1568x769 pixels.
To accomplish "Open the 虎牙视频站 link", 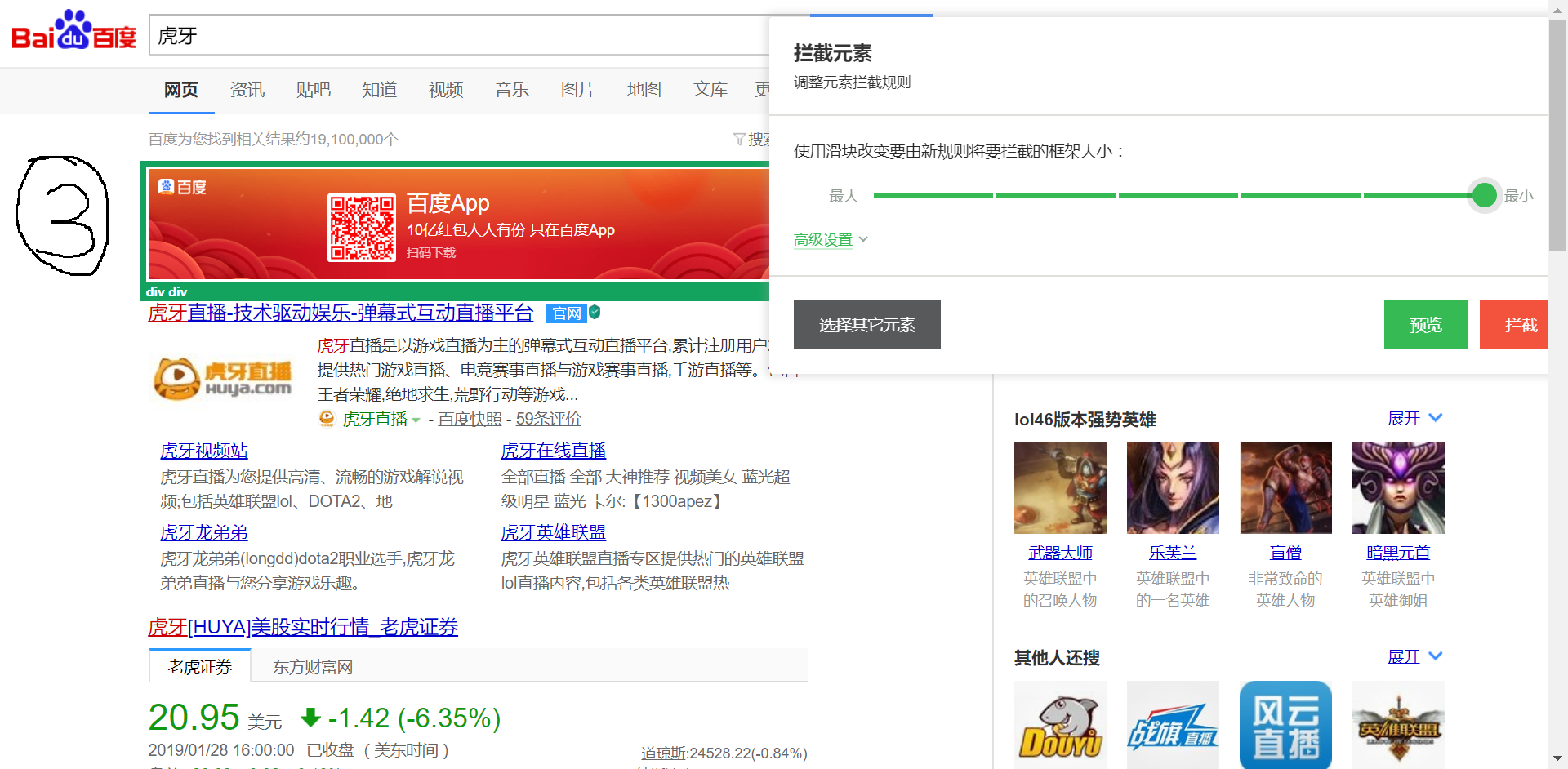I will 204,451.
